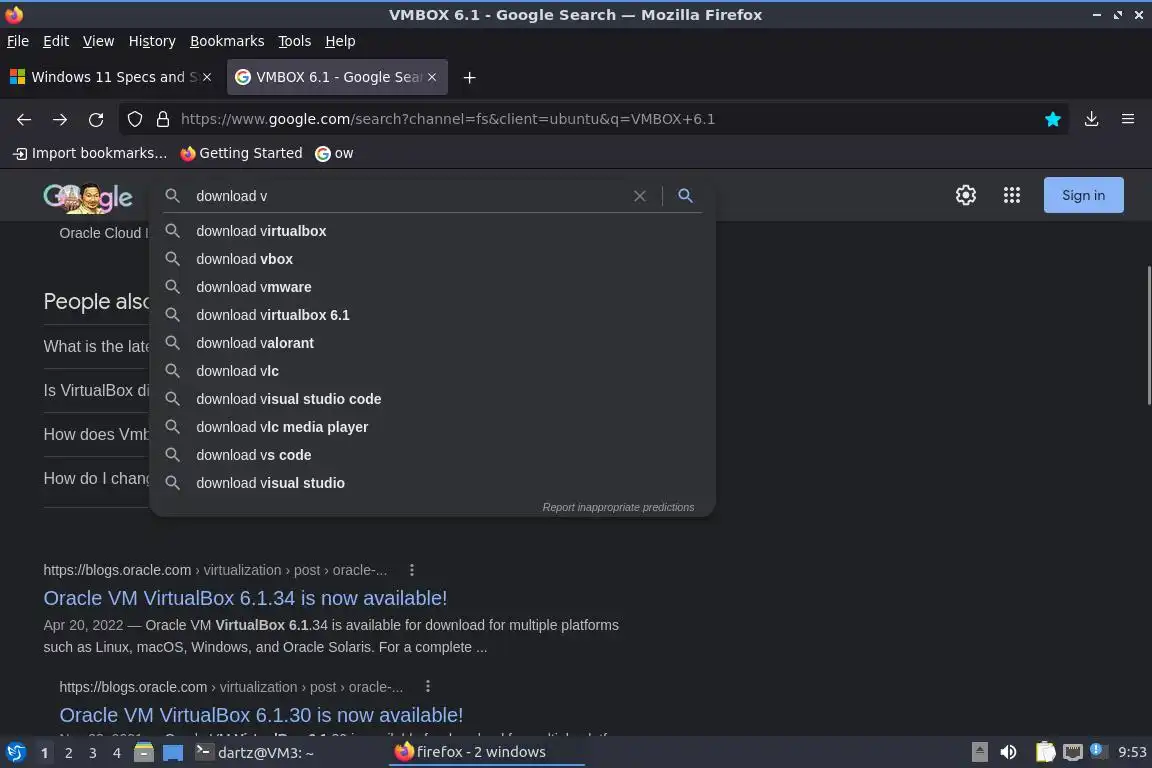This screenshot has width=1152, height=768.
Task: Open options for VirtualBox 6.1.34 result
Action: tap(411, 570)
